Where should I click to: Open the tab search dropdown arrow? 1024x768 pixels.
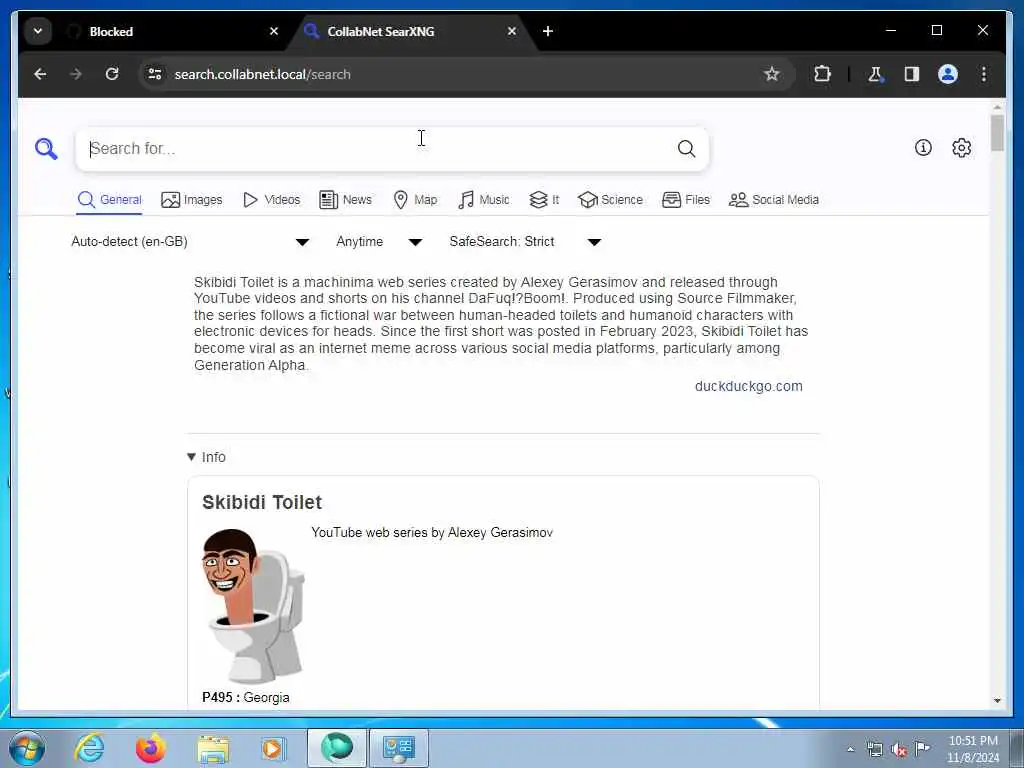point(38,31)
